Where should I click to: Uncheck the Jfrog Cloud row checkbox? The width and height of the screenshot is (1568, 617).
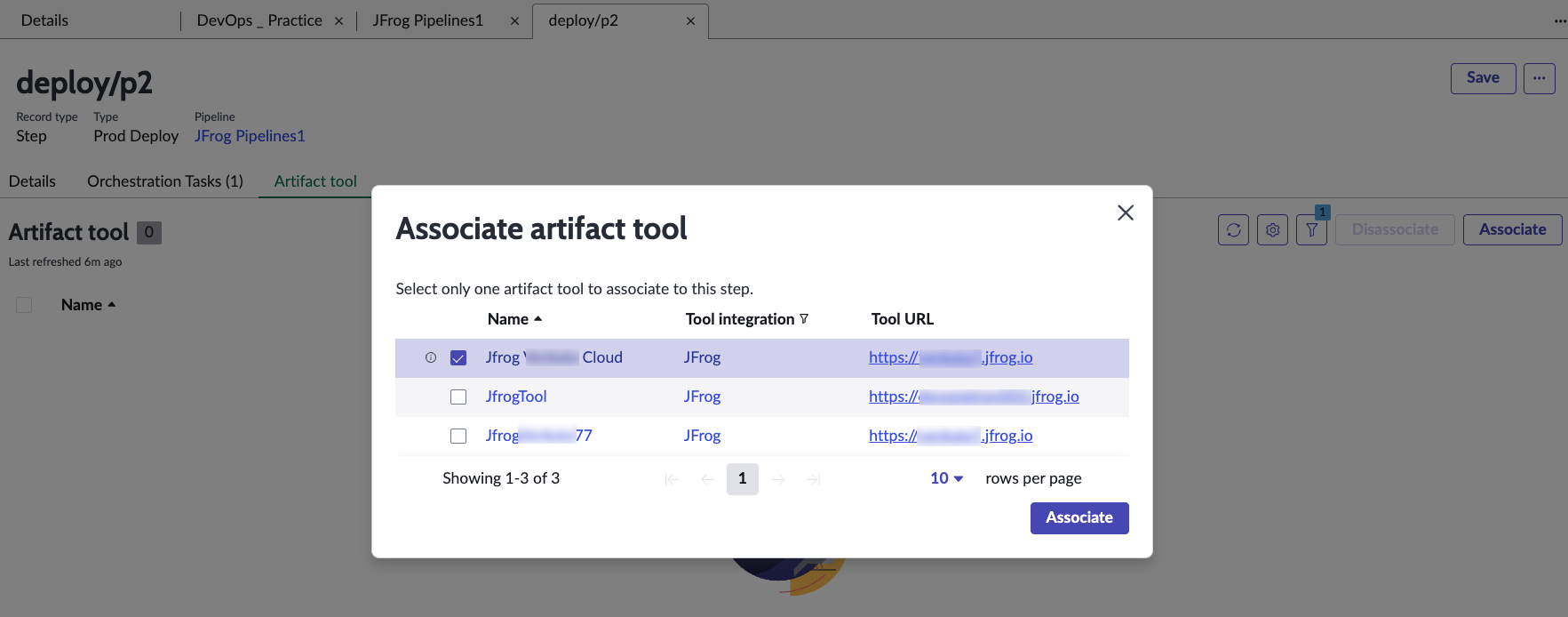(458, 357)
